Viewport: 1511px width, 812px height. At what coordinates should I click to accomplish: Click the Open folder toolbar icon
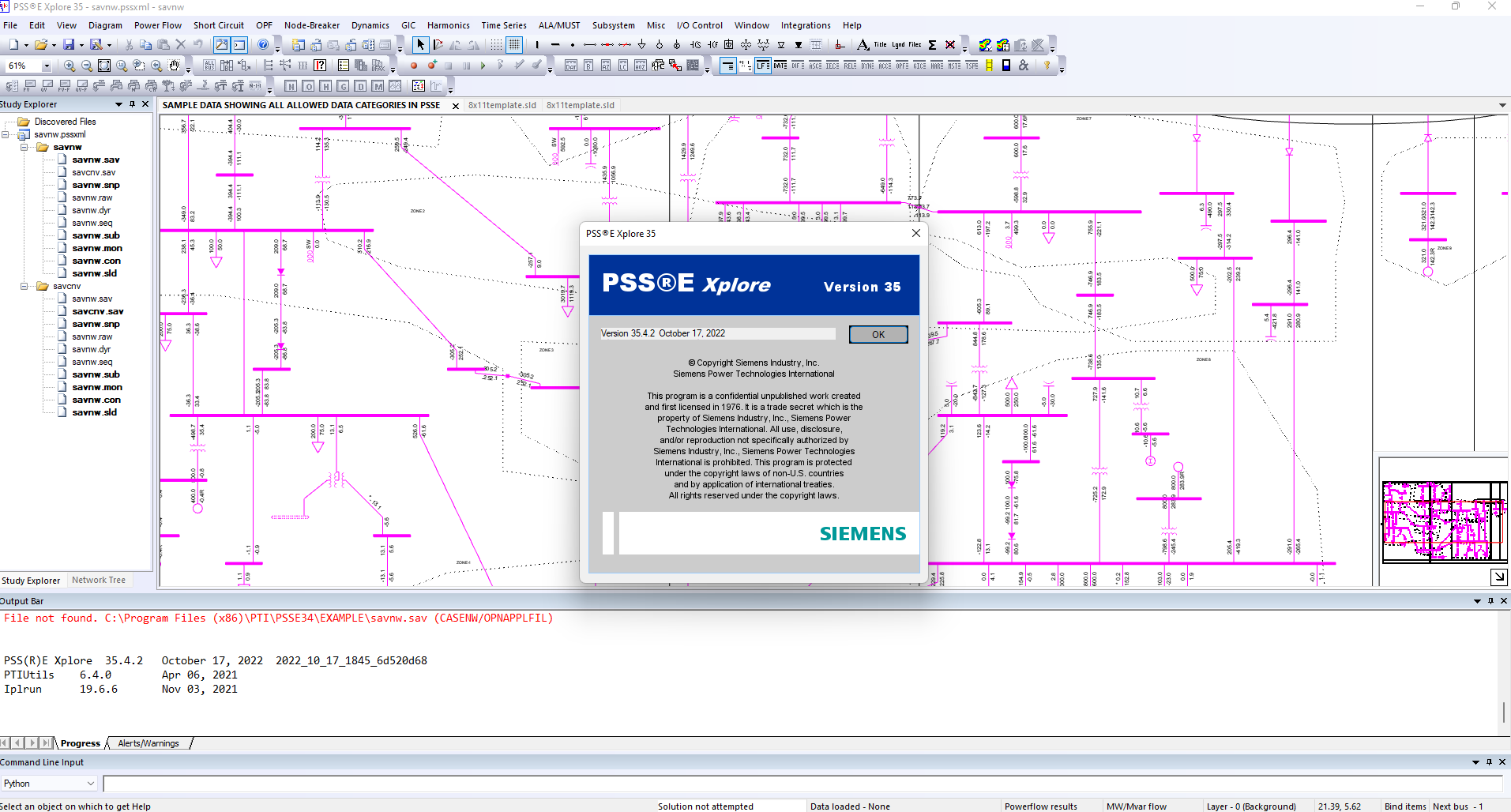[x=40, y=45]
